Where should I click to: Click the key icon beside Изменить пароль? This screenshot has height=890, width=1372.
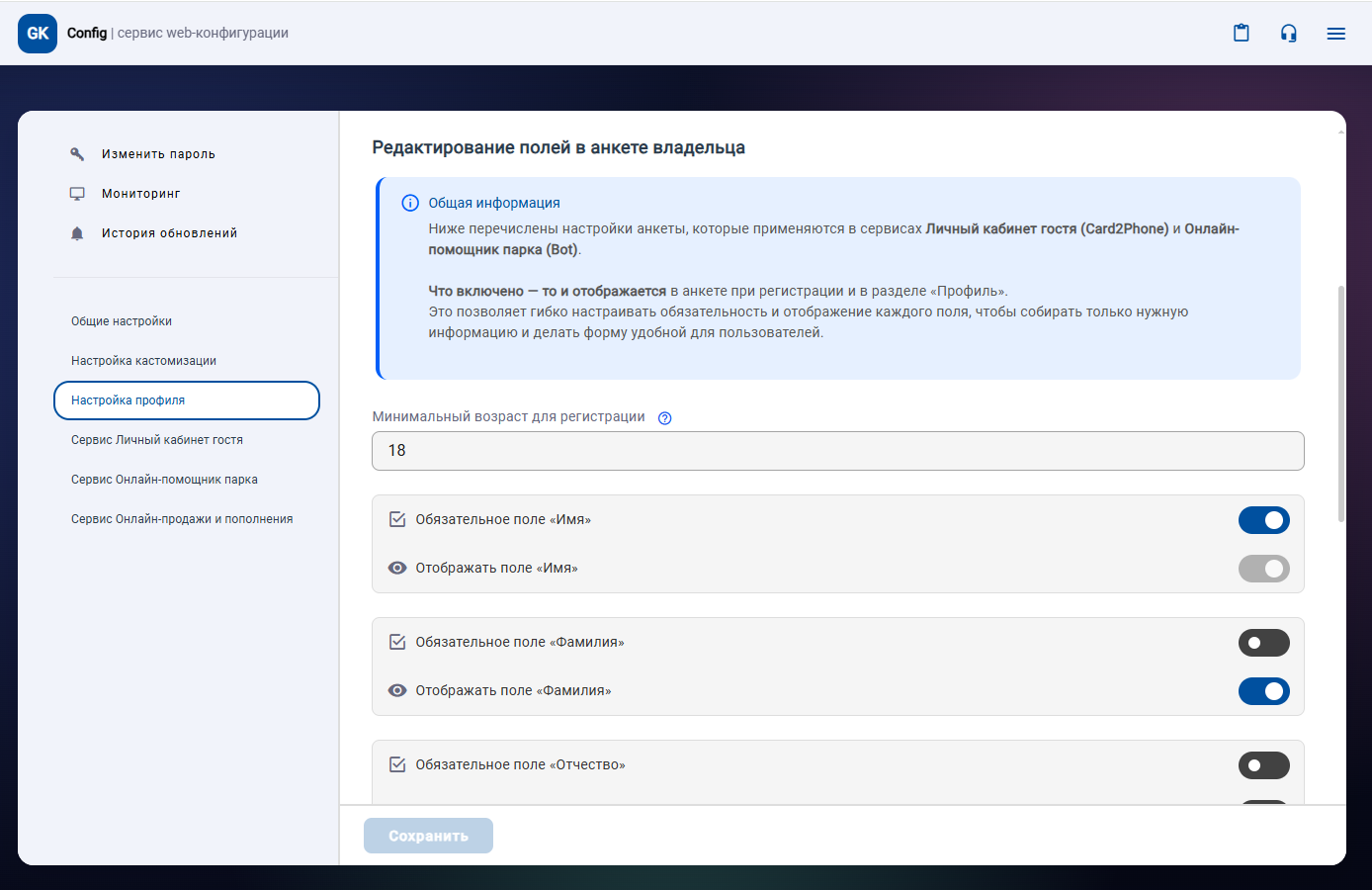(77, 154)
